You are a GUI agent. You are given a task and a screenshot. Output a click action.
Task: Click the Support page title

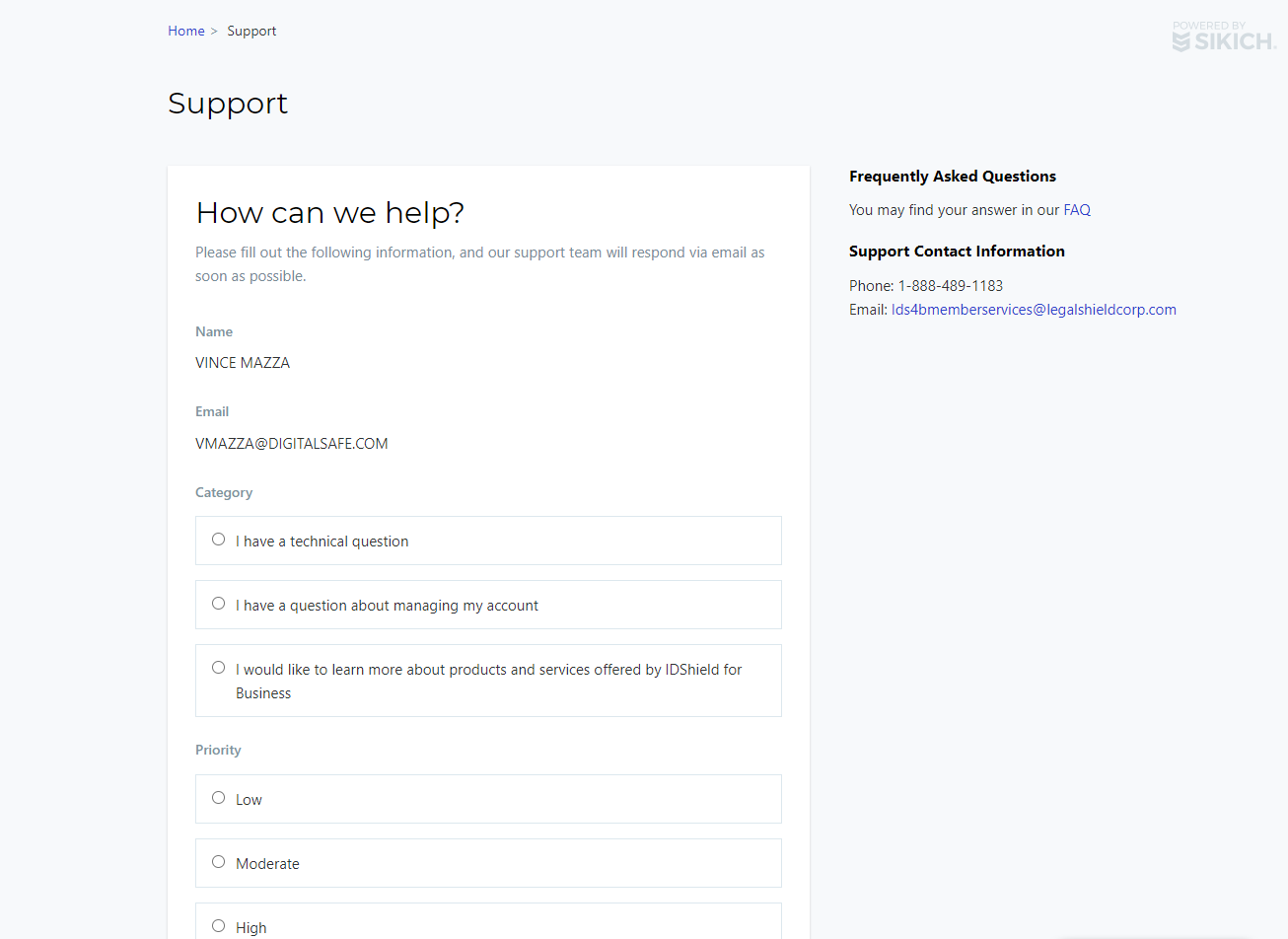click(x=228, y=103)
